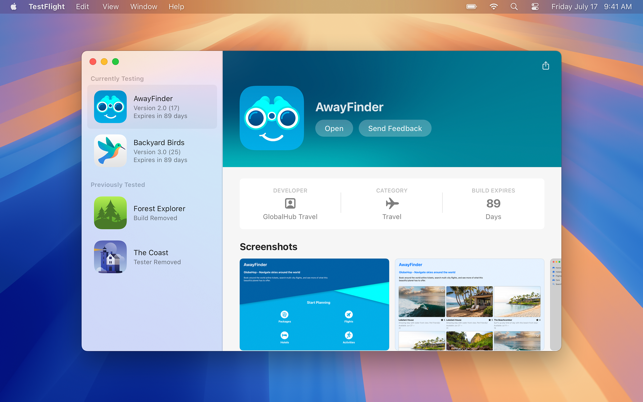Click the AwayFinder heading in header

tap(349, 107)
